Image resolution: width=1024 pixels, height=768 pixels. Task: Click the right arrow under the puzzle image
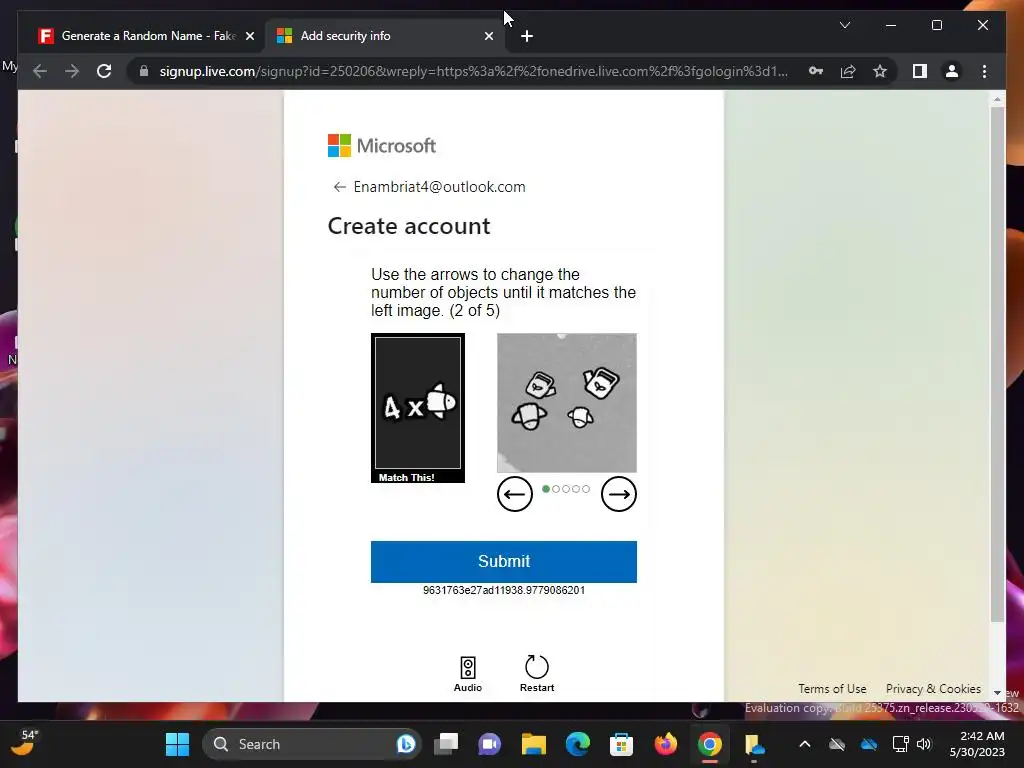[618, 494]
